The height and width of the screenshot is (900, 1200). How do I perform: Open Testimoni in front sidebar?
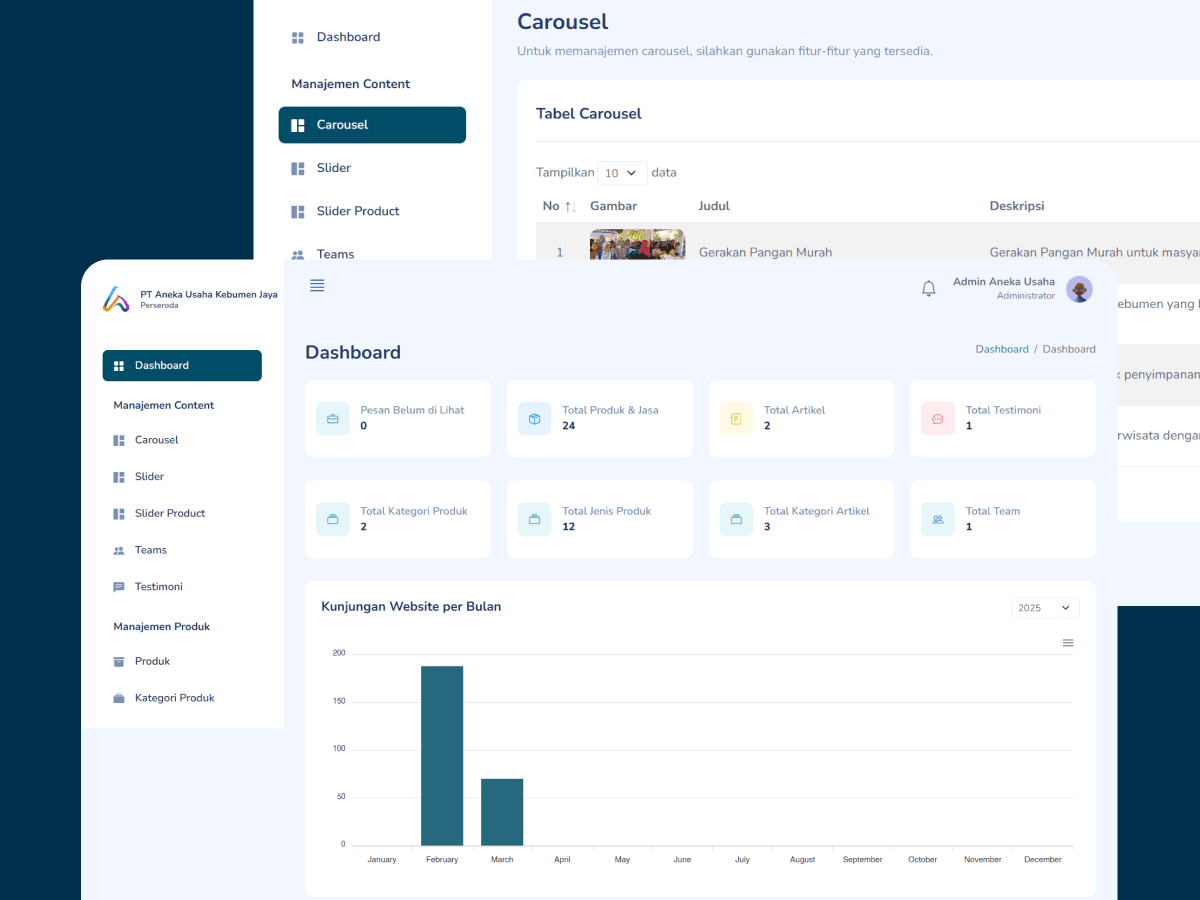point(158,587)
